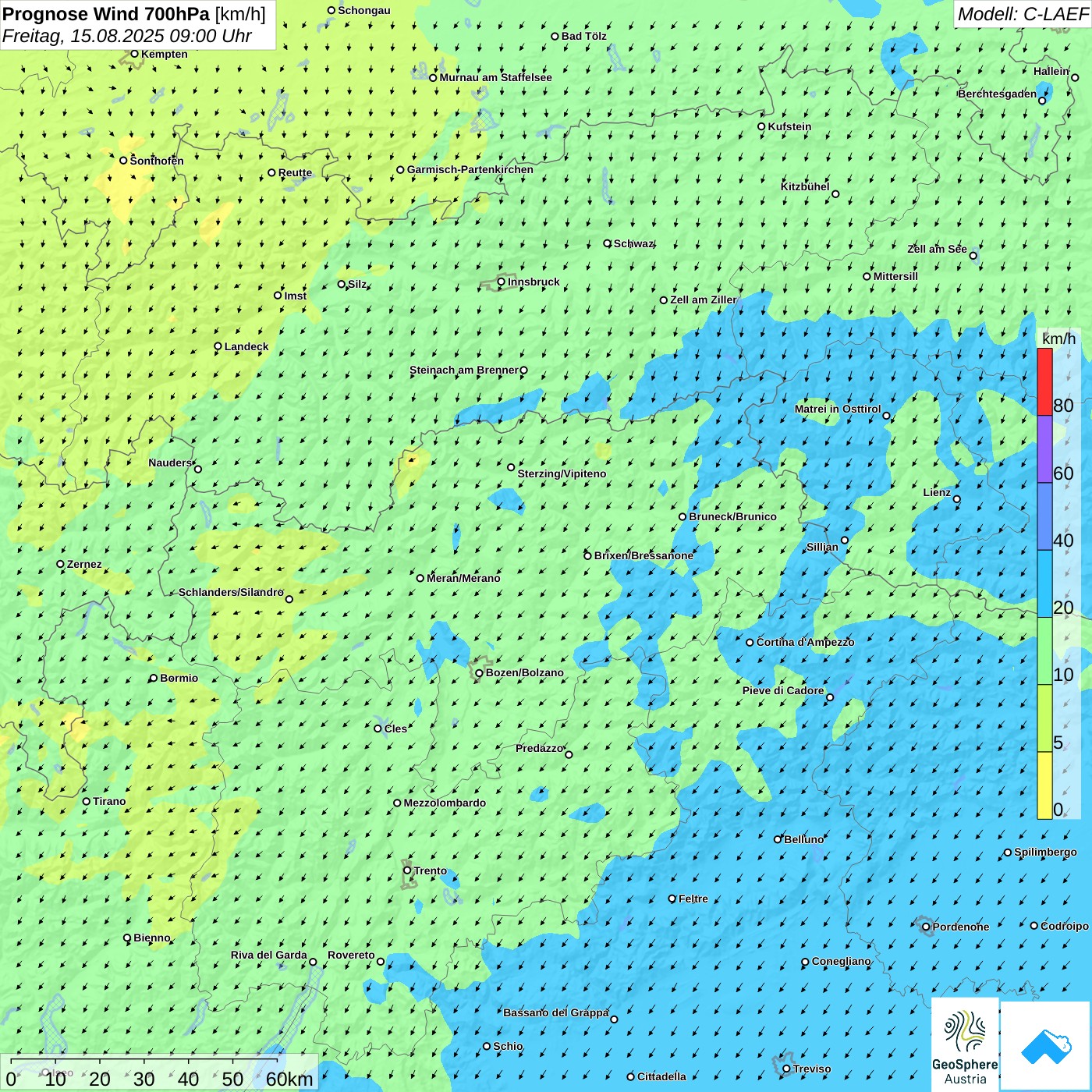Viewport: 1092px width, 1092px height.
Task: Click the Bruneck/Brunico label
Action: [x=732, y=516]
